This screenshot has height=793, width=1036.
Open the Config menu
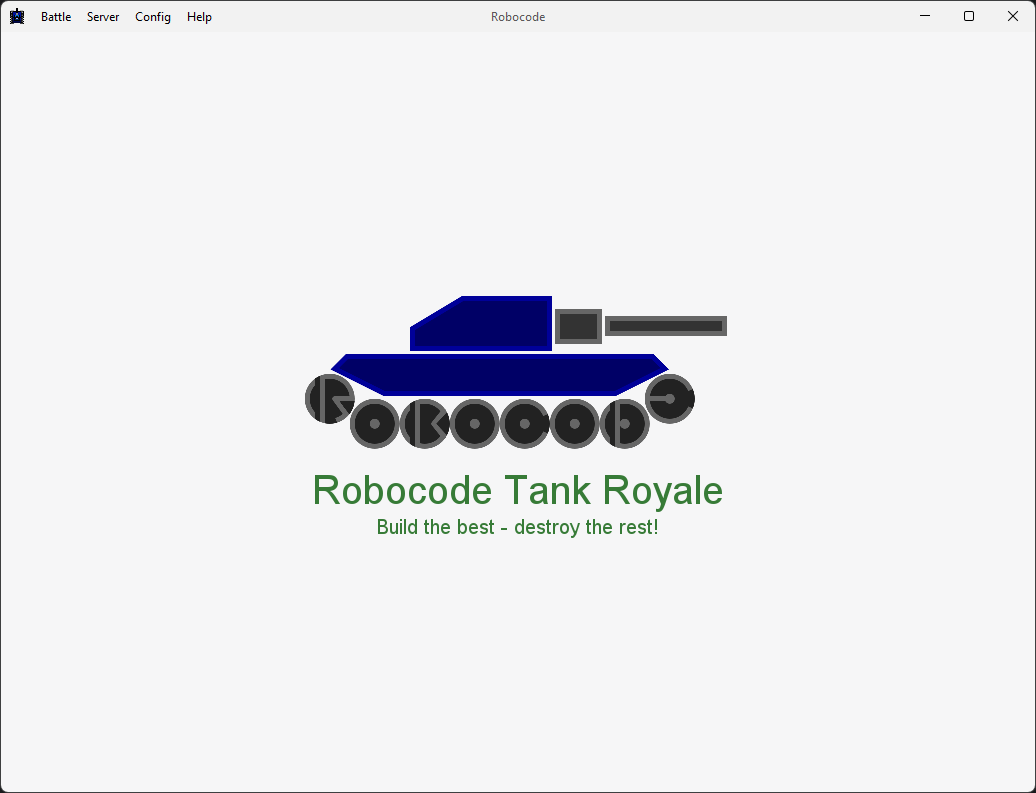153,17
